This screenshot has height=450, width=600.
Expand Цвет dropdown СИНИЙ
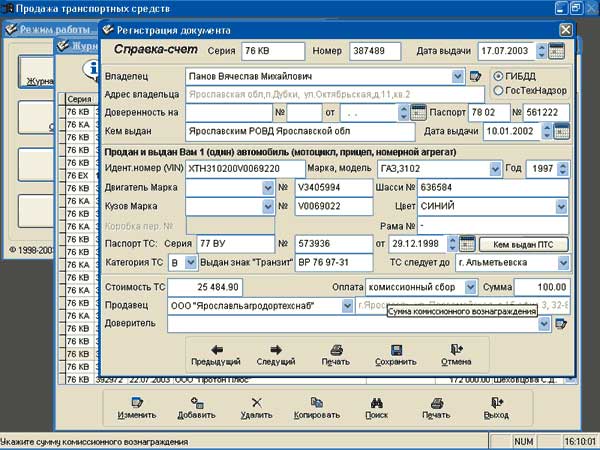561,207
